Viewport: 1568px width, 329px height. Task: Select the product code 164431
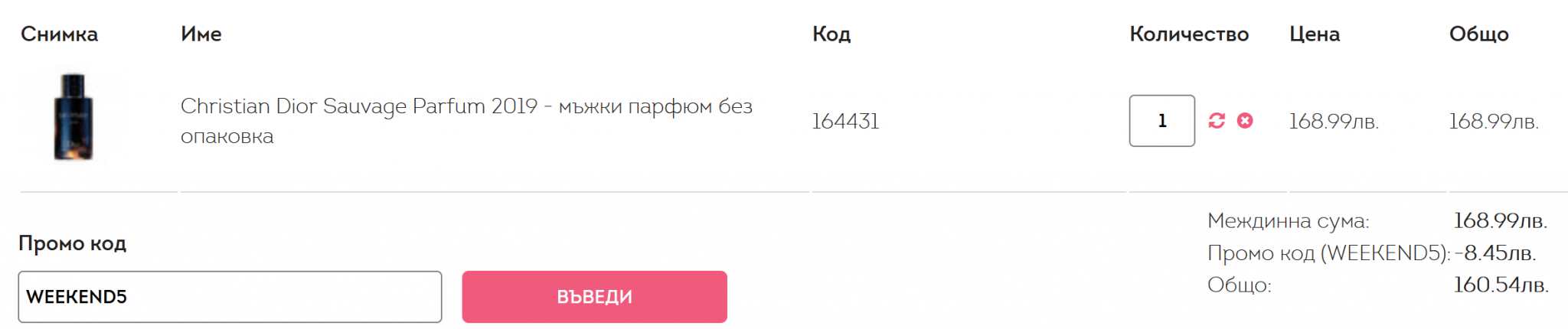click(845, 122)
